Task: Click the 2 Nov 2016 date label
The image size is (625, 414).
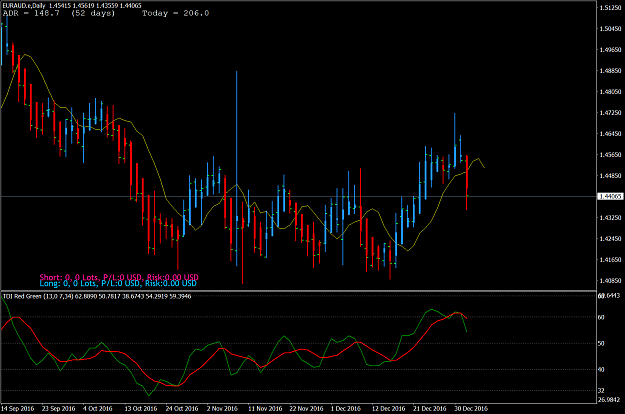Action: point(222,408)
